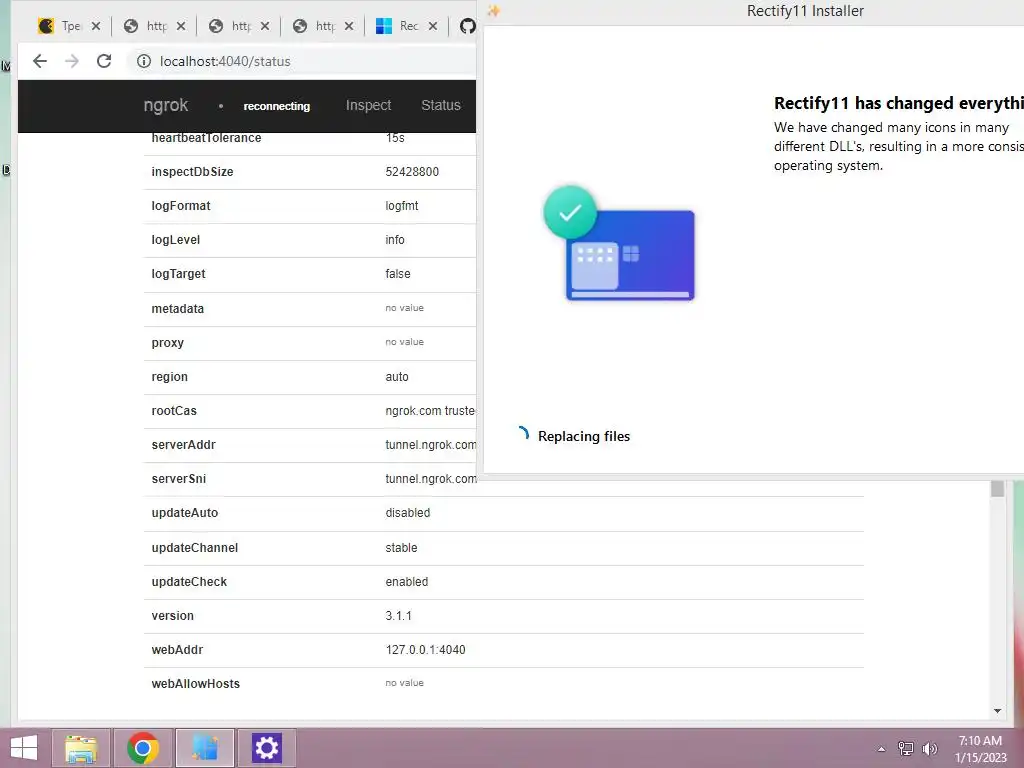Screen dimensions: 1024x768
Task: Open the GitHub tab
Action: pos(467,26)
